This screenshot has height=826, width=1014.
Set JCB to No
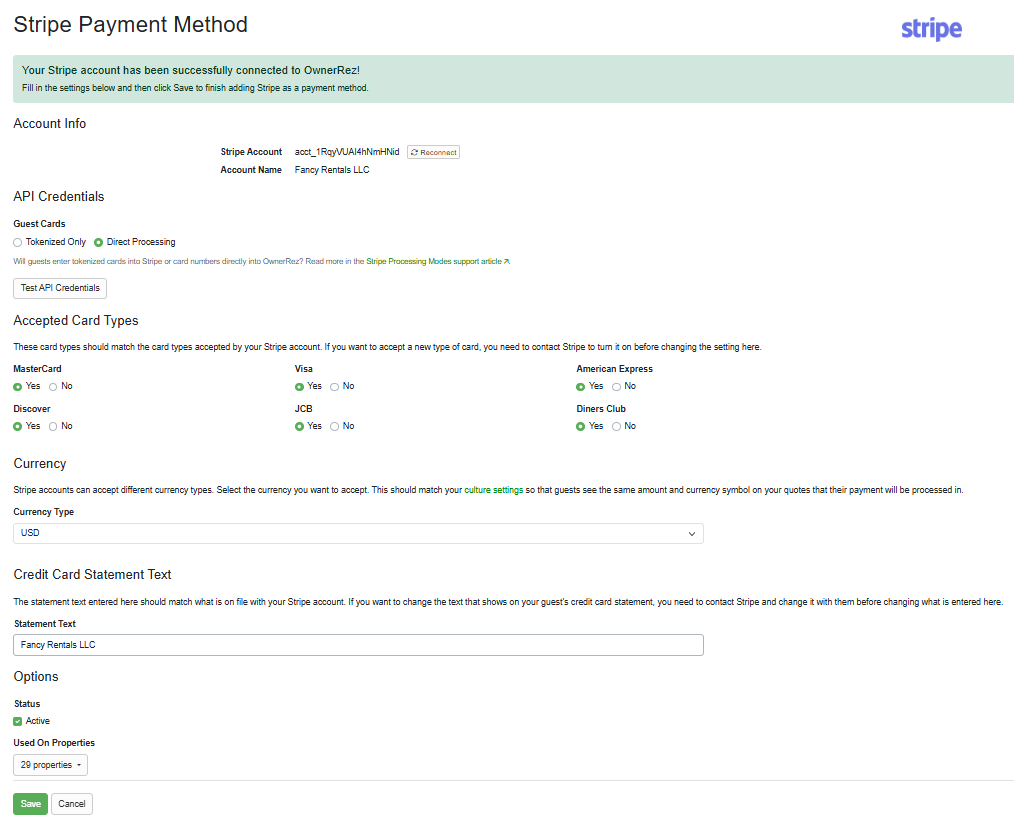pos(334,426)
